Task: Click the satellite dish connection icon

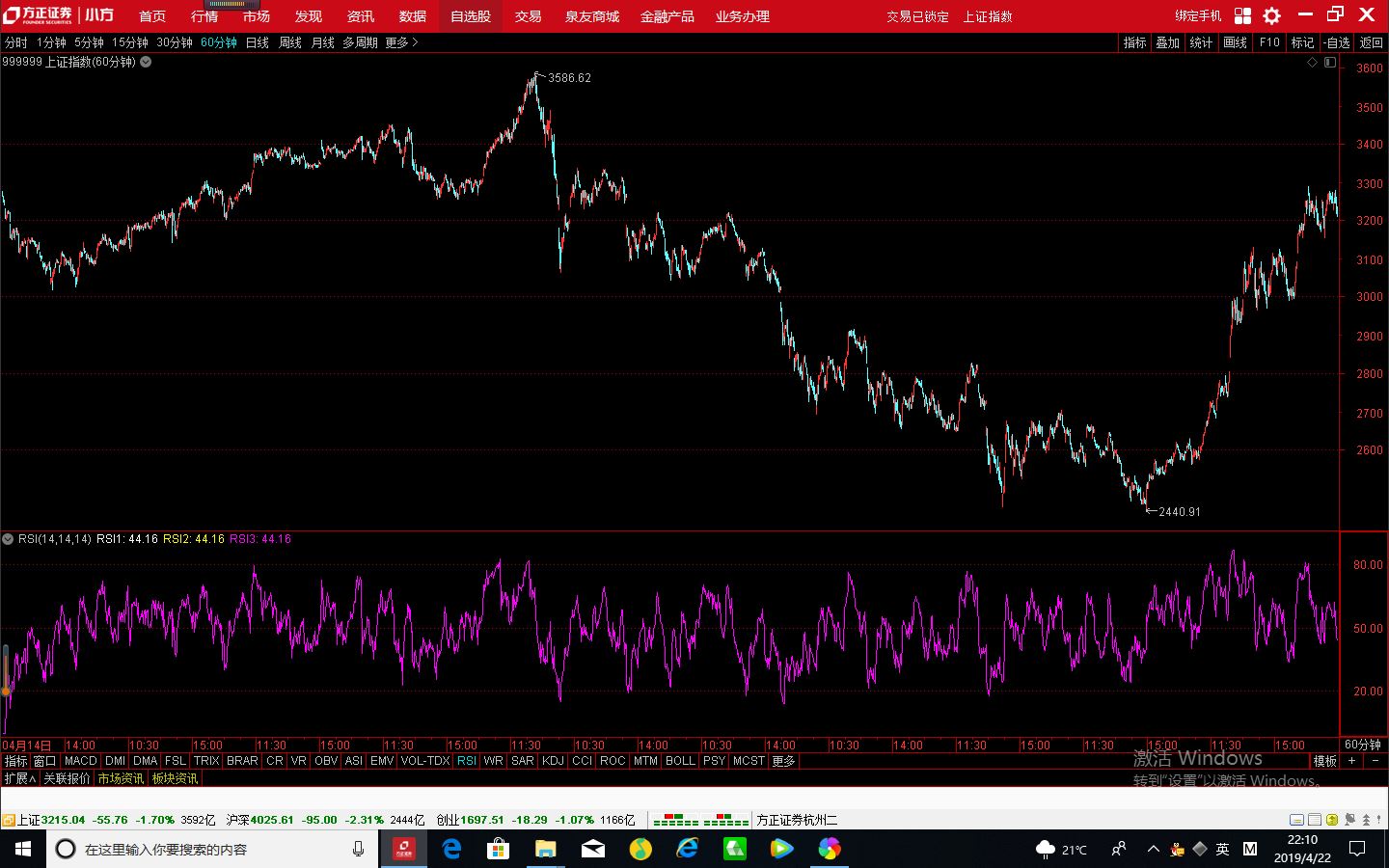Action: click(1348, 820)
